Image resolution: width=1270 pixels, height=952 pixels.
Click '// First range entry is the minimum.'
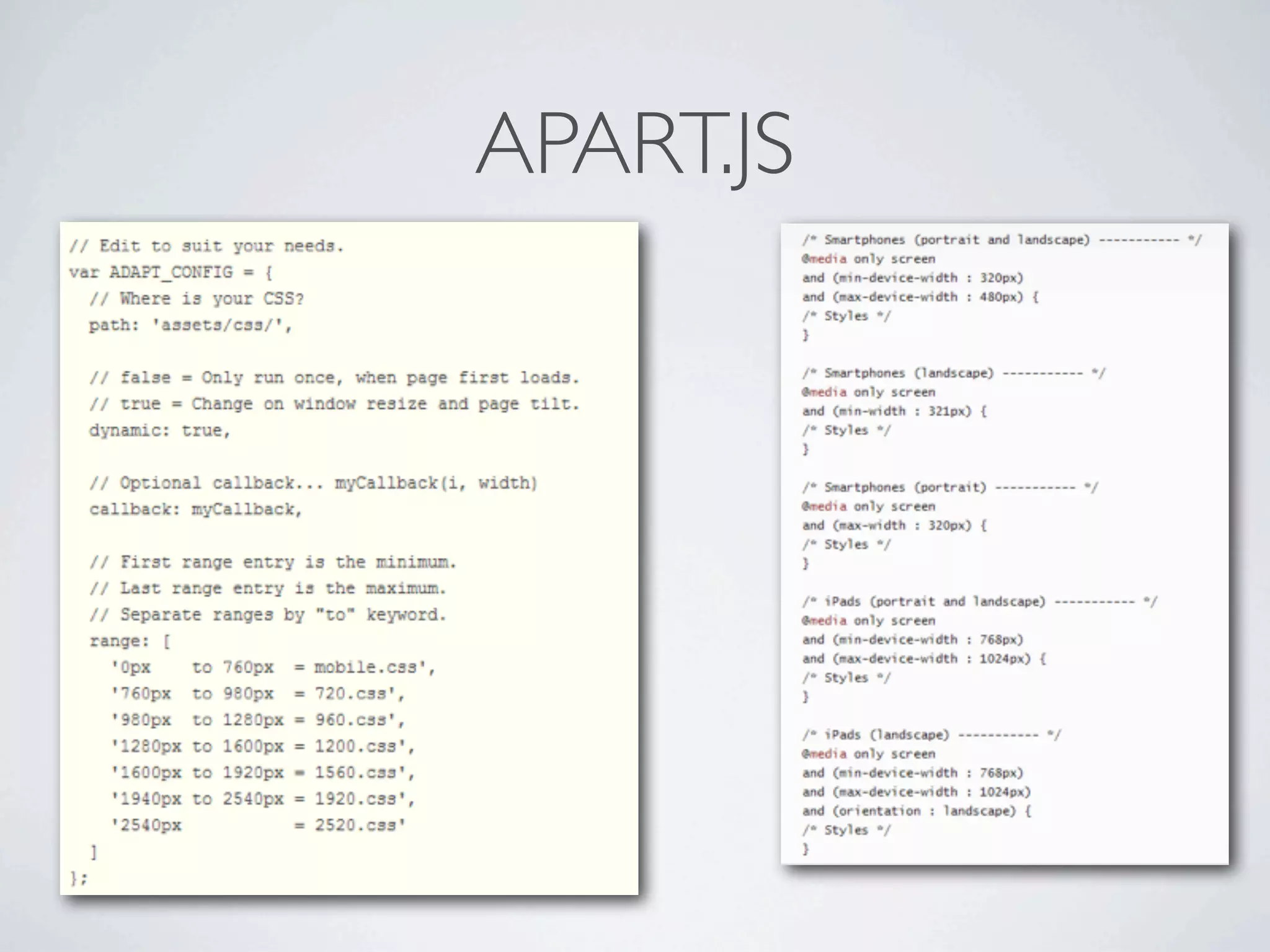point(273,563)
